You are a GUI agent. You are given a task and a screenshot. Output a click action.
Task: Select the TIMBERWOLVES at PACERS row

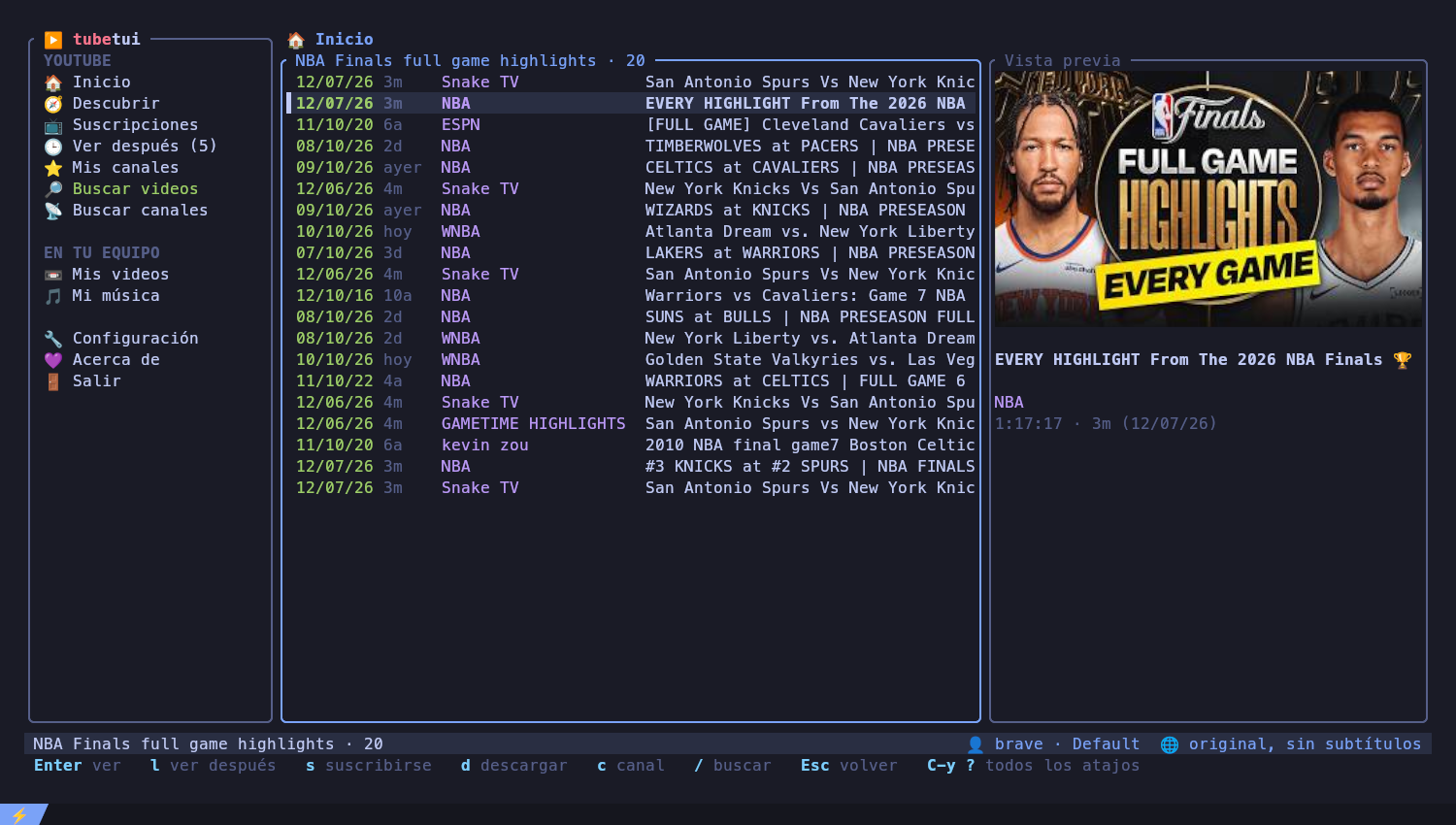tap(631, 147)
